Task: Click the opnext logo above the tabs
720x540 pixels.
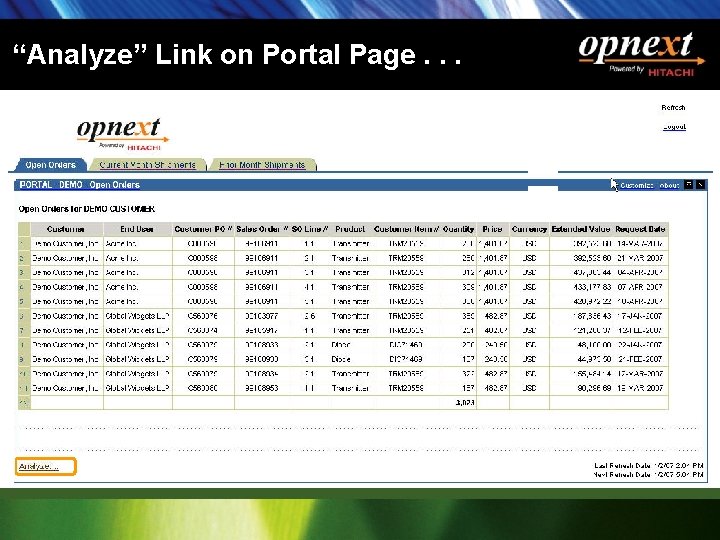Action: (122, 134)
